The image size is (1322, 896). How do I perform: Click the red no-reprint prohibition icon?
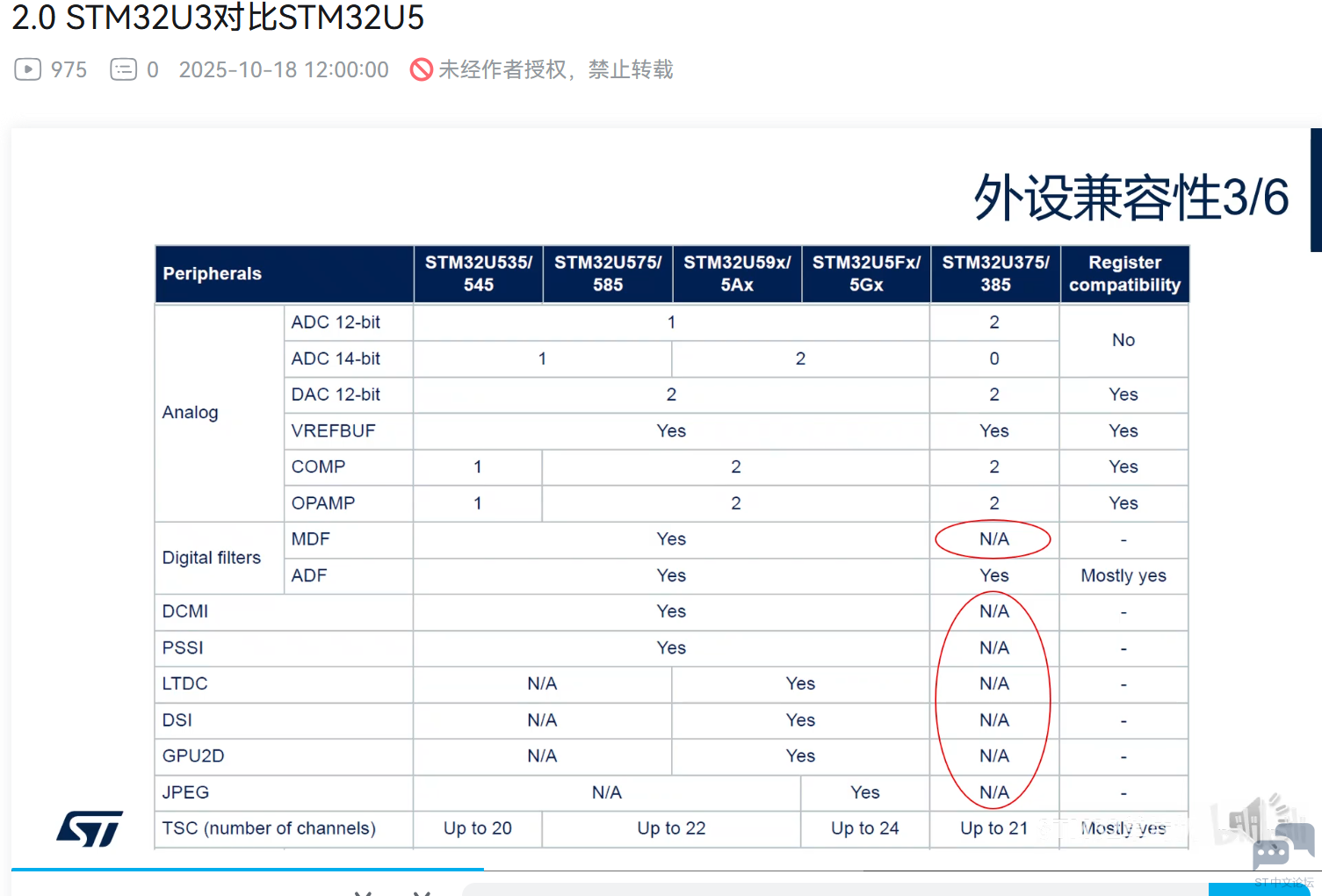[422, 69]
